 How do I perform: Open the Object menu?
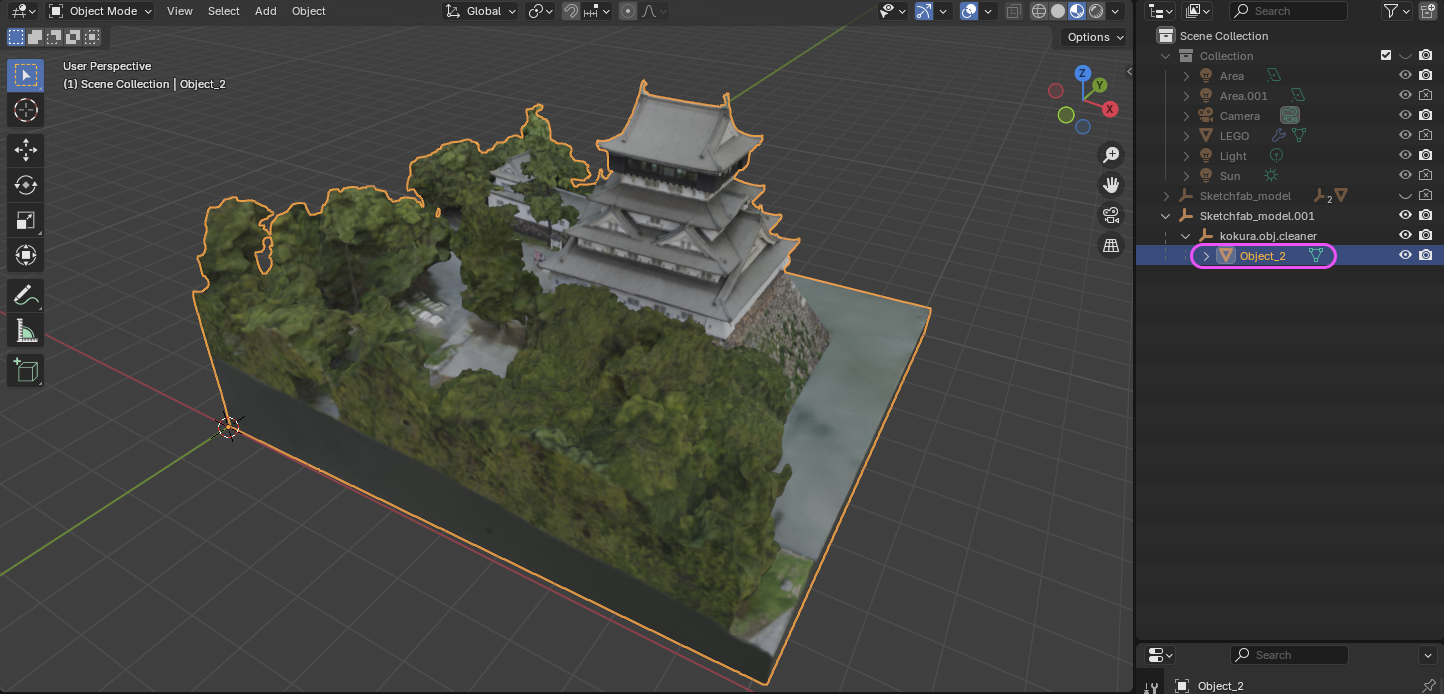[x=309, y=11]
